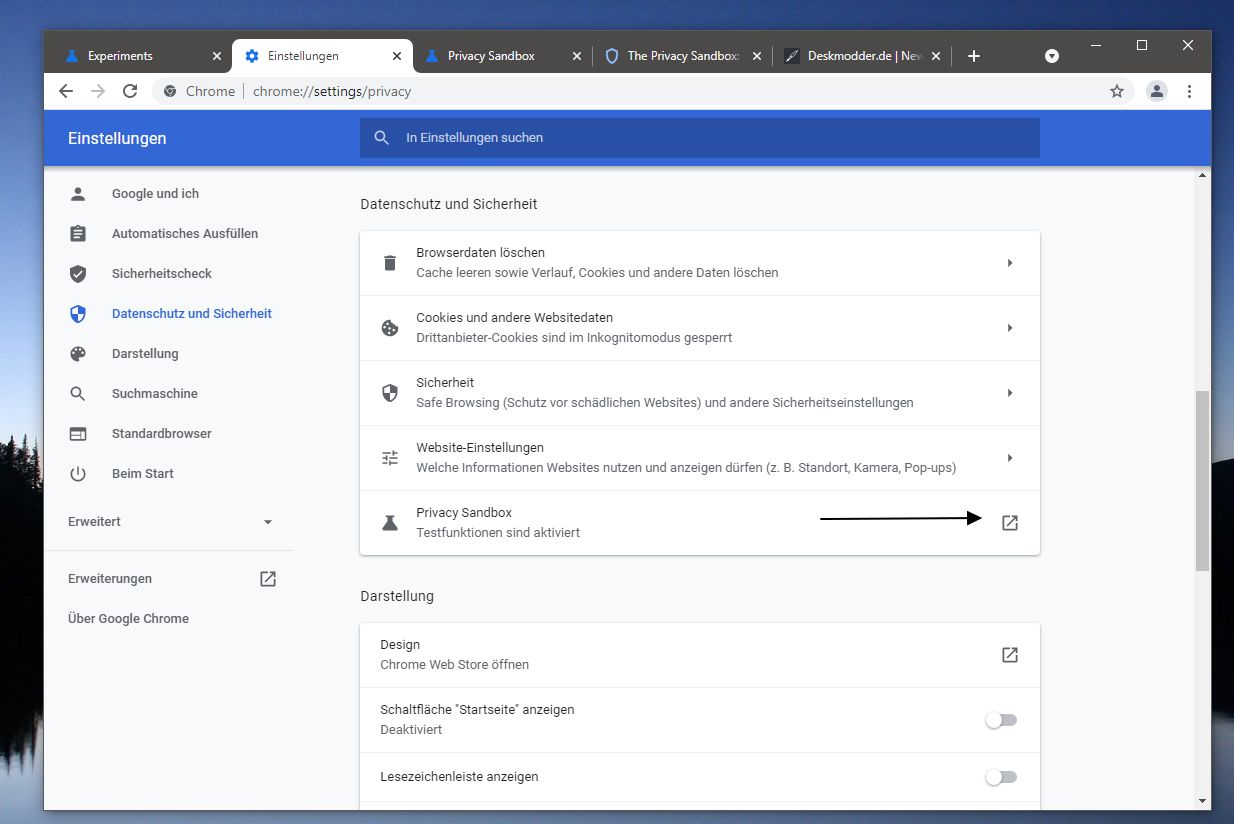Click the clipboard icon for Automatisches Ausfüllen
The width and height of the screenshot is (1234, 824).
[78, 234]
